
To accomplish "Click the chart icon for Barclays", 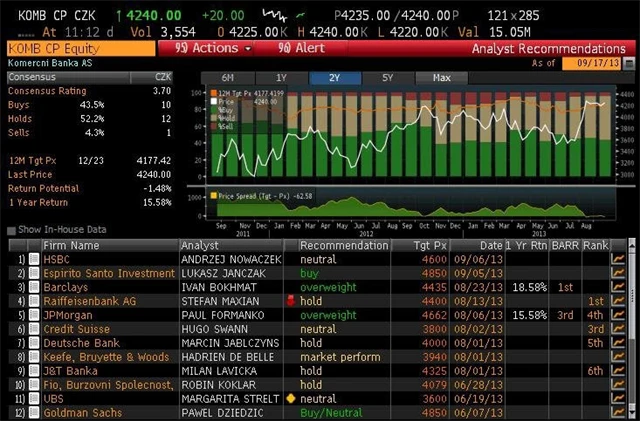I will coord(619,286).
